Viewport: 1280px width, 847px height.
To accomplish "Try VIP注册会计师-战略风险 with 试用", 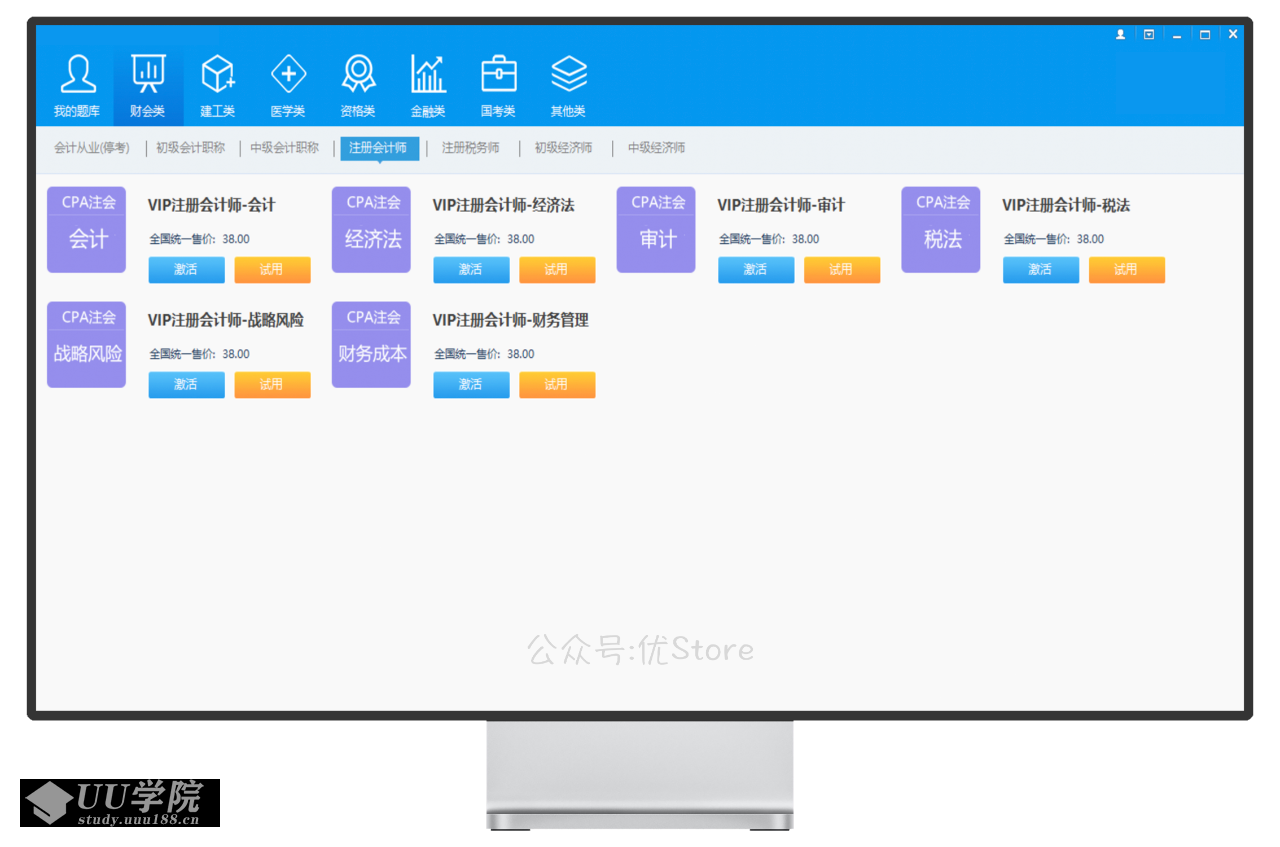I will tap(272, 385).
